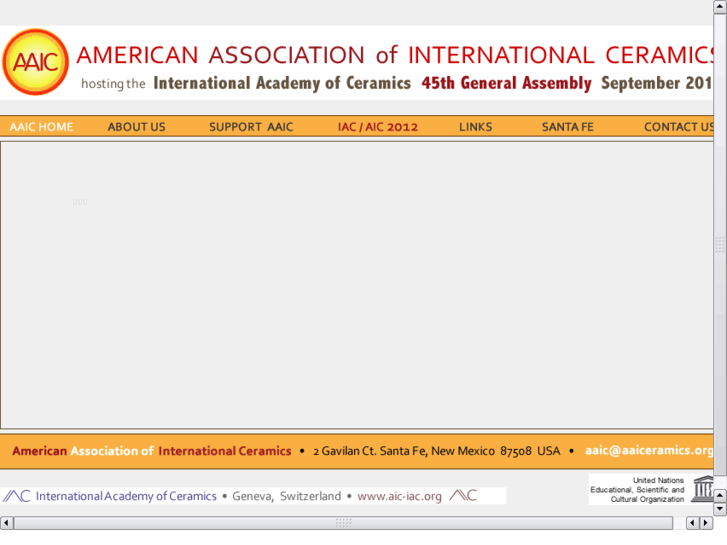Click United Nations Educational, Scientific and Cultural Organization text
Image resolution: width=727 pixels, height=545 pixels.
pyautogui.click(x=637, y=490)
